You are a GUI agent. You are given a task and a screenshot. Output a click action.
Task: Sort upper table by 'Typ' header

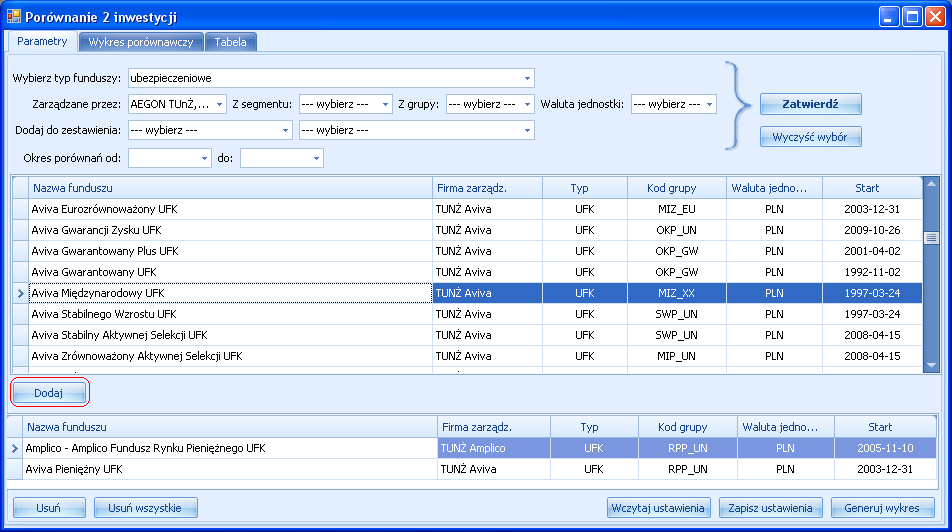click(x=585, y=188)
